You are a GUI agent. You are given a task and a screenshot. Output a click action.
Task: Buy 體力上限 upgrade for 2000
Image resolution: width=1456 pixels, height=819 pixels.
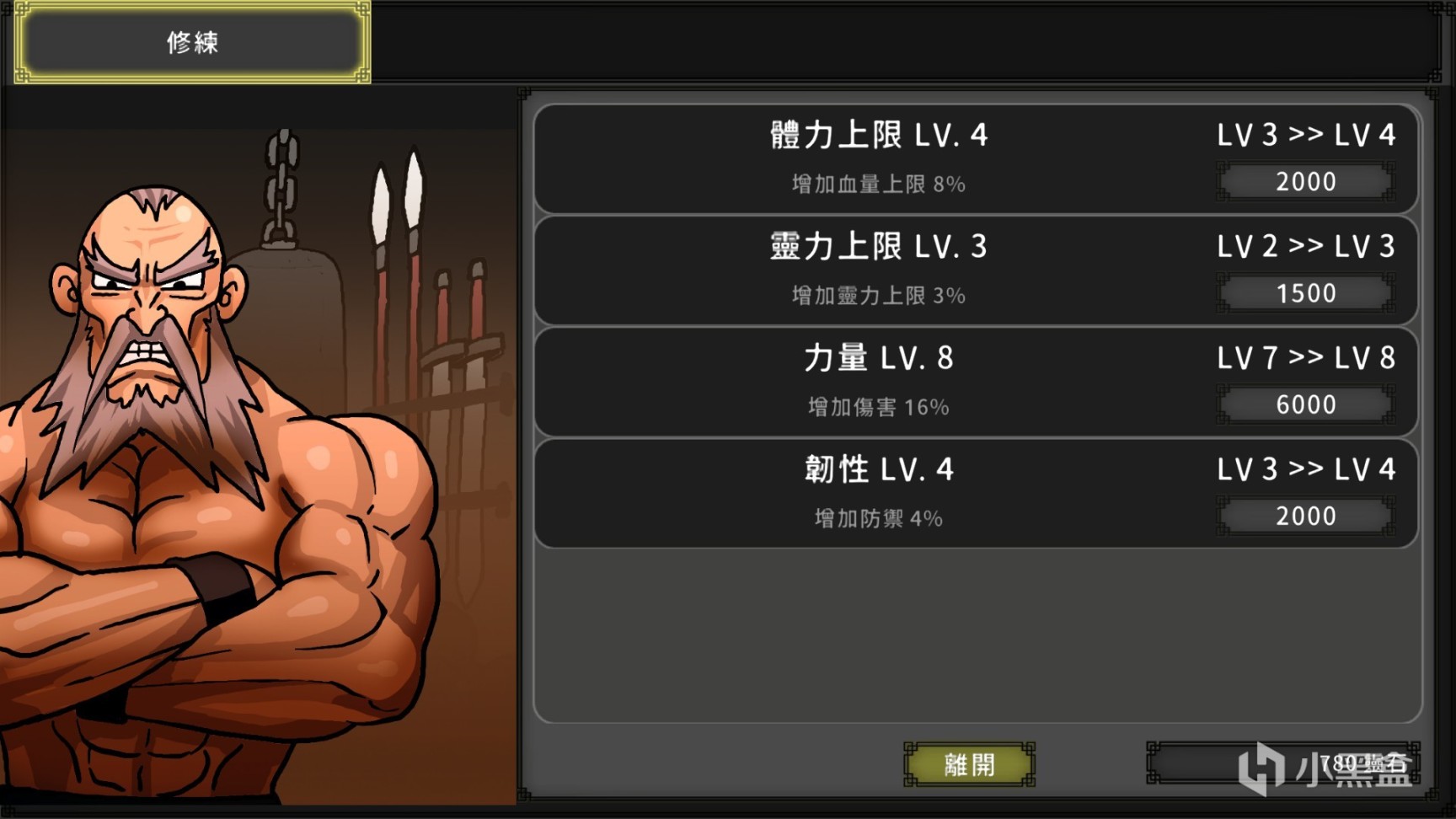1305,182
